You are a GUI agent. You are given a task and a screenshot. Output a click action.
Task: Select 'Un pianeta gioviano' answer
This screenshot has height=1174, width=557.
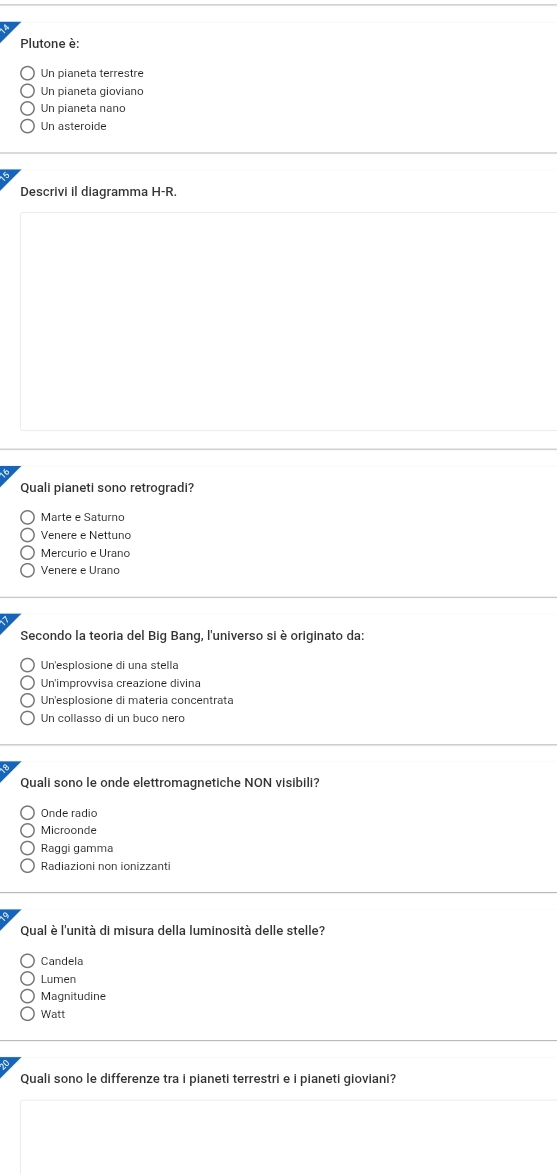28,91
